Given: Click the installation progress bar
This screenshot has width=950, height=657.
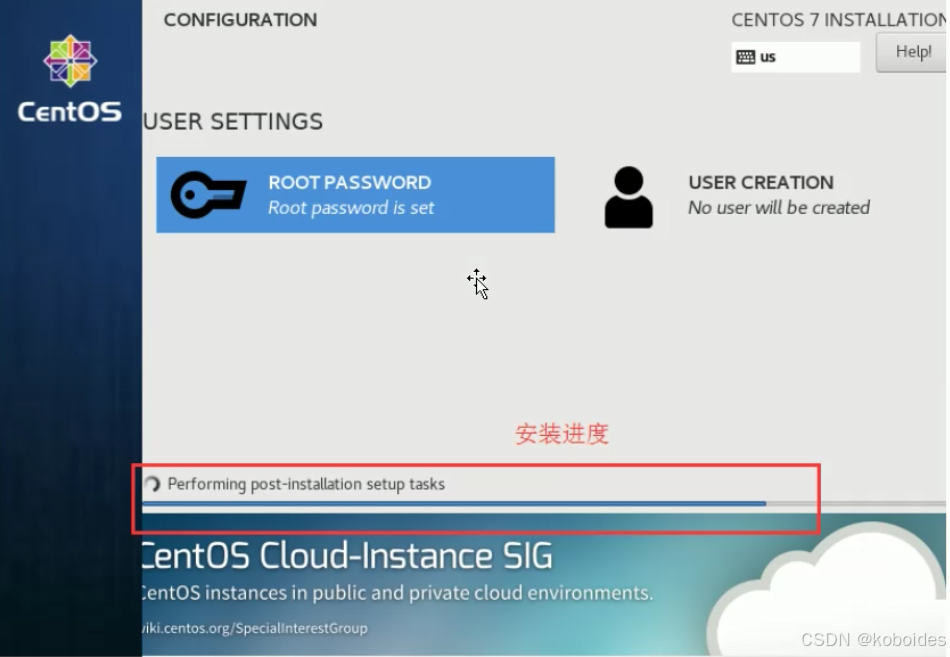Looking at the screenshot, I should [x=544, y=504].
